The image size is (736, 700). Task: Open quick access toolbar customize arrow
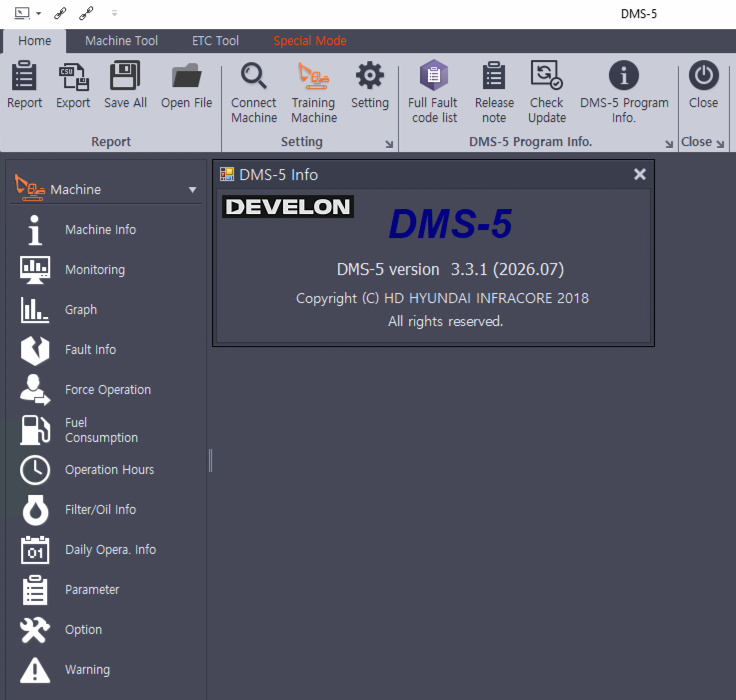click(x=115, y=13)
